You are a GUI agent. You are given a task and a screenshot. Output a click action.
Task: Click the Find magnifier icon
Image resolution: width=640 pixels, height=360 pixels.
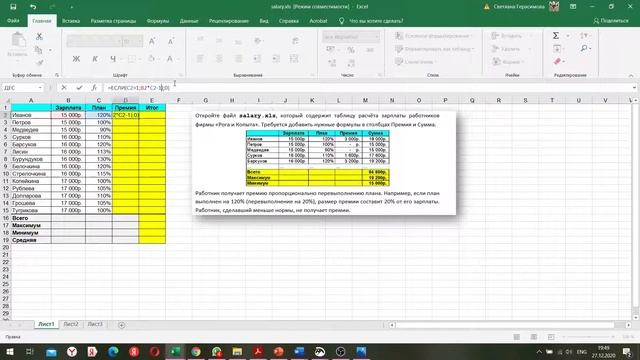(x=584, y=48)
